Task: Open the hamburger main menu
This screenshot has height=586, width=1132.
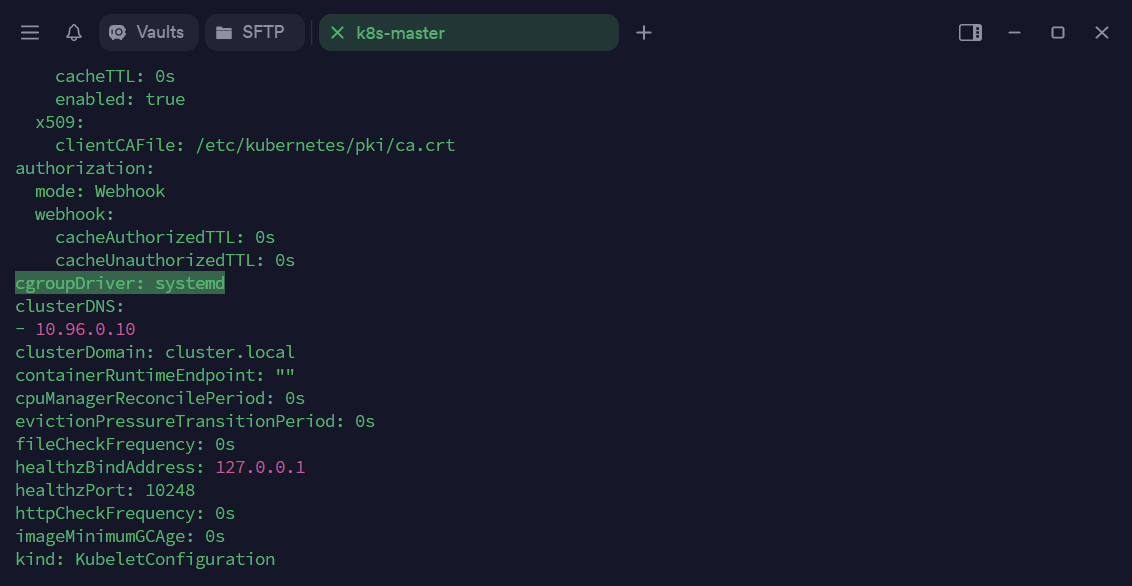Action: pos(30,33)
